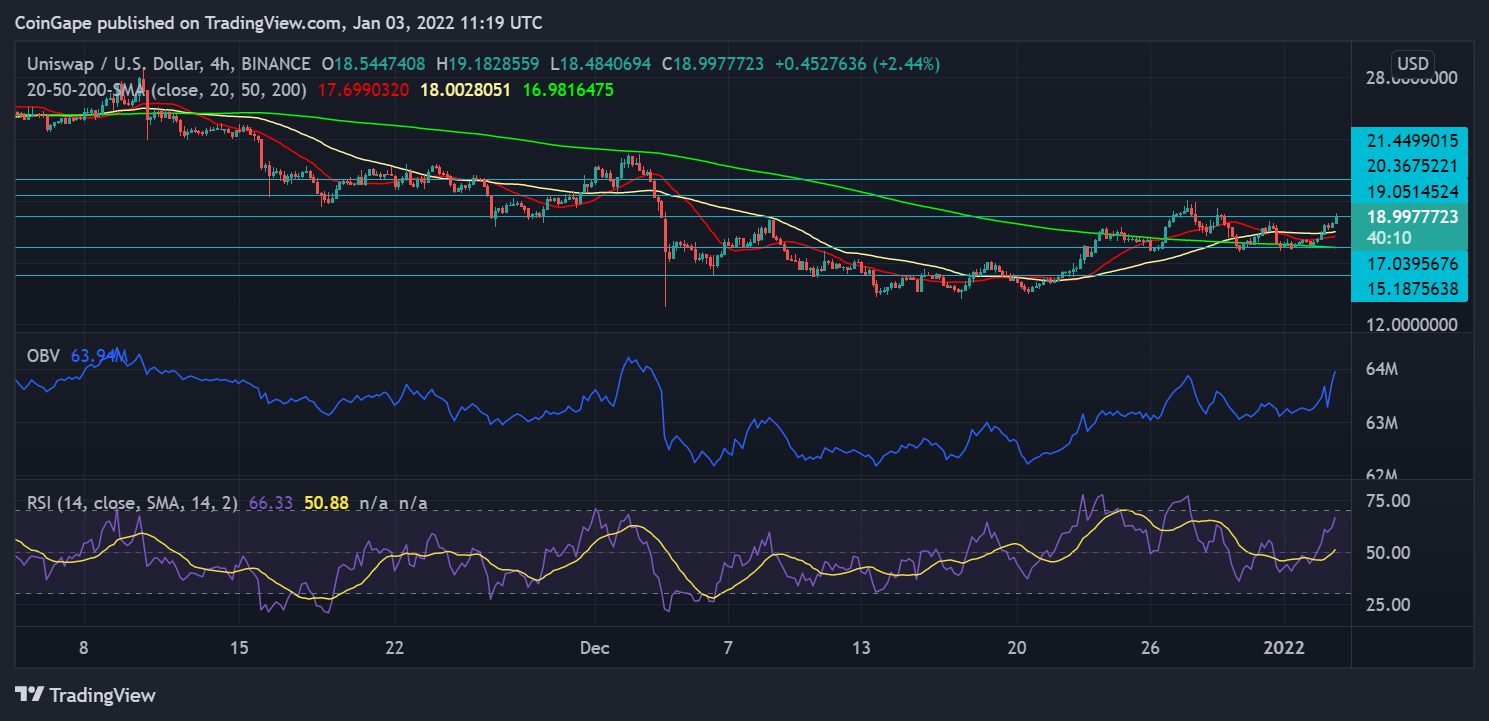Click the Dec marker on the time axis

(x=594, y=647)
